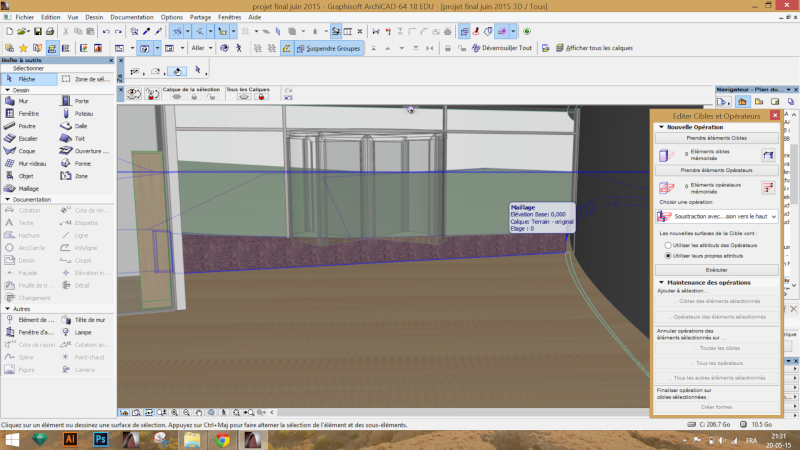Collapse the Autres toolbox group

tap(7, 309)
